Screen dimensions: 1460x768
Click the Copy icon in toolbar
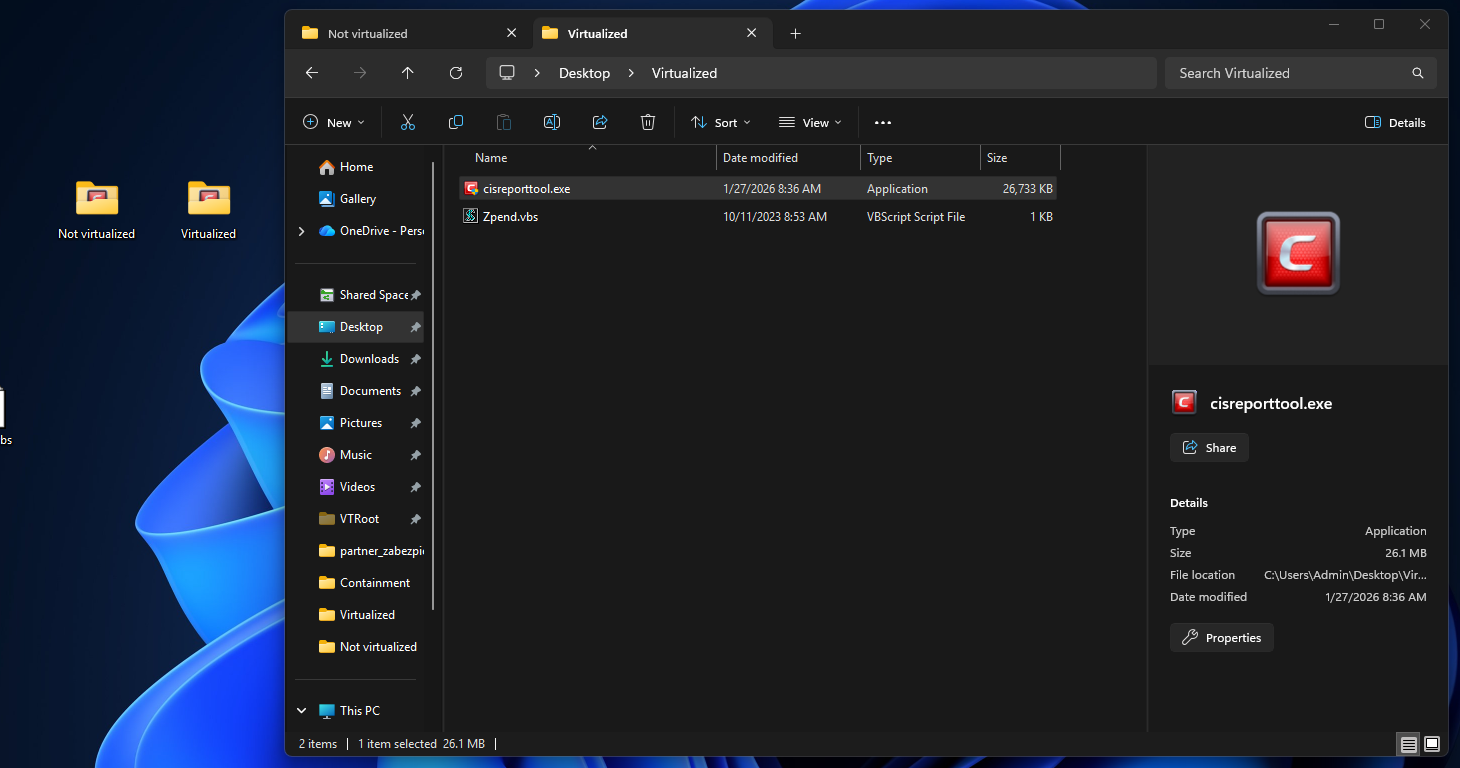pos(456,122)
